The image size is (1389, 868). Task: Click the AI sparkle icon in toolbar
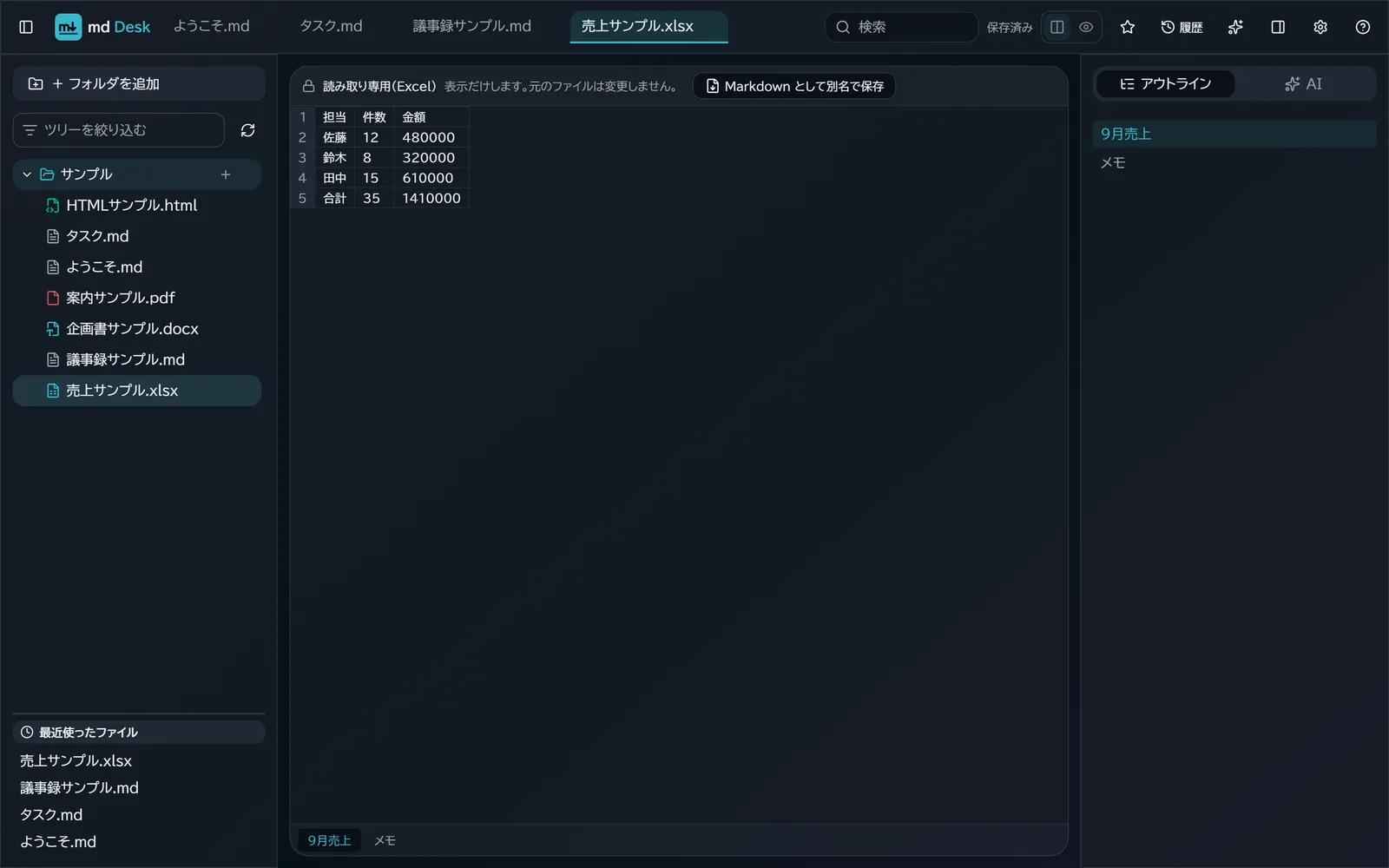(x=1235, y=27)
